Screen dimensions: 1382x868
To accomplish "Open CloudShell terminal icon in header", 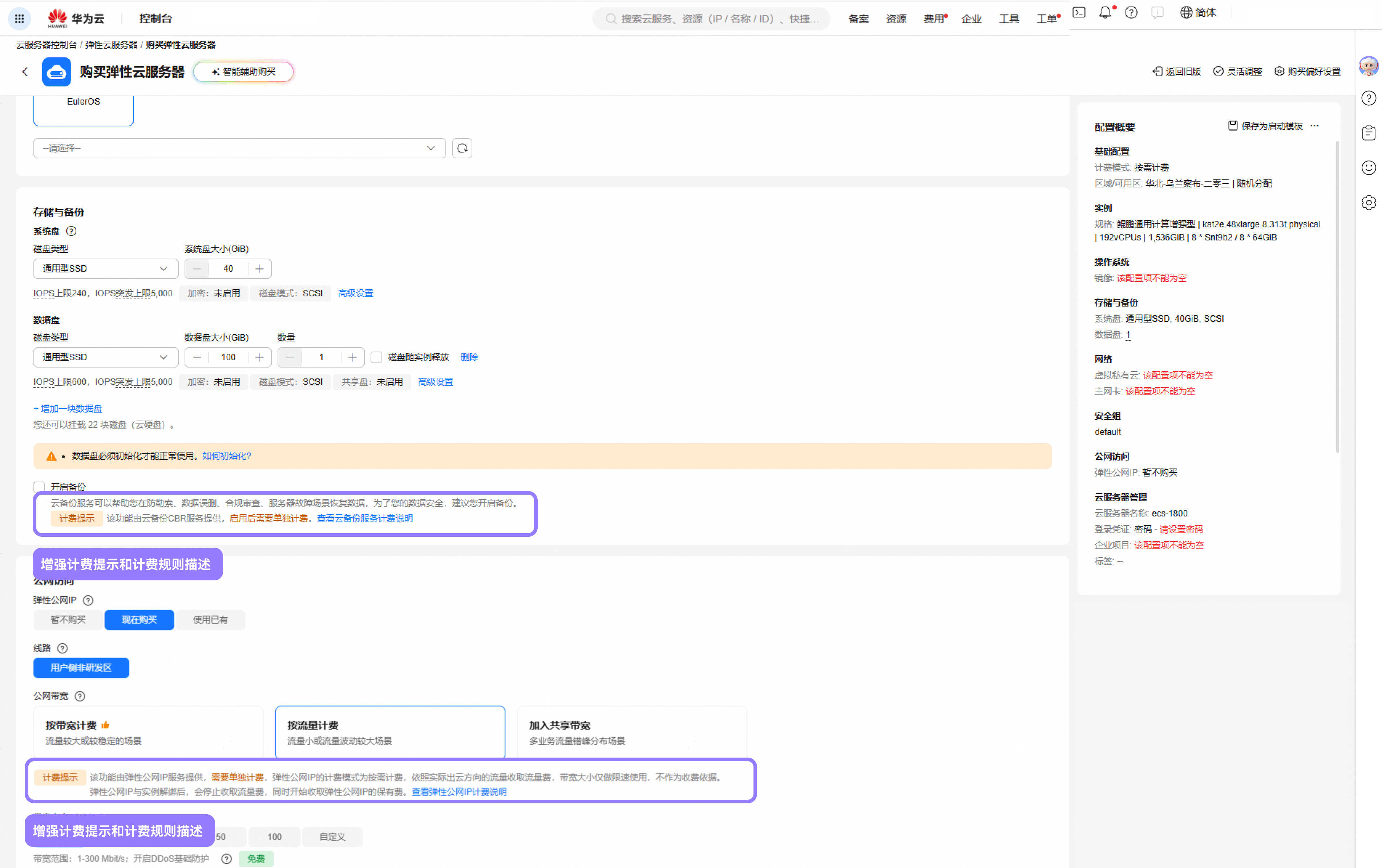I will (x=1079, y=13).
